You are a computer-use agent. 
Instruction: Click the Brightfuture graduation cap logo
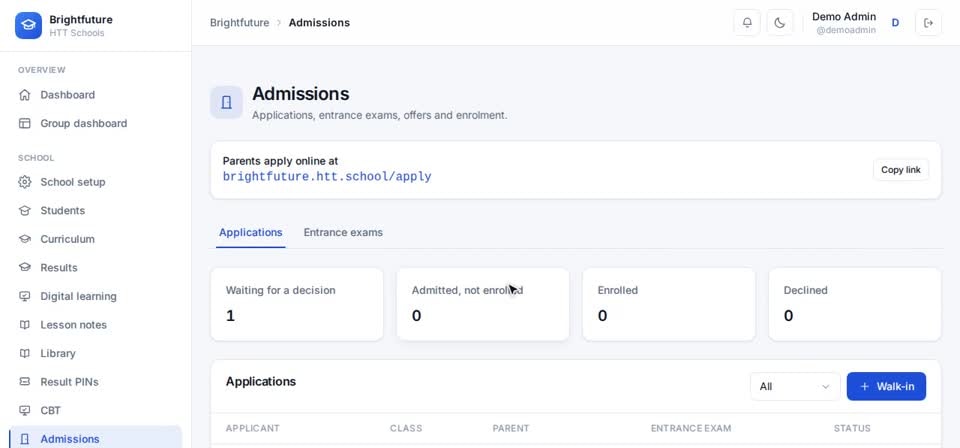click(x=28, y=25)
